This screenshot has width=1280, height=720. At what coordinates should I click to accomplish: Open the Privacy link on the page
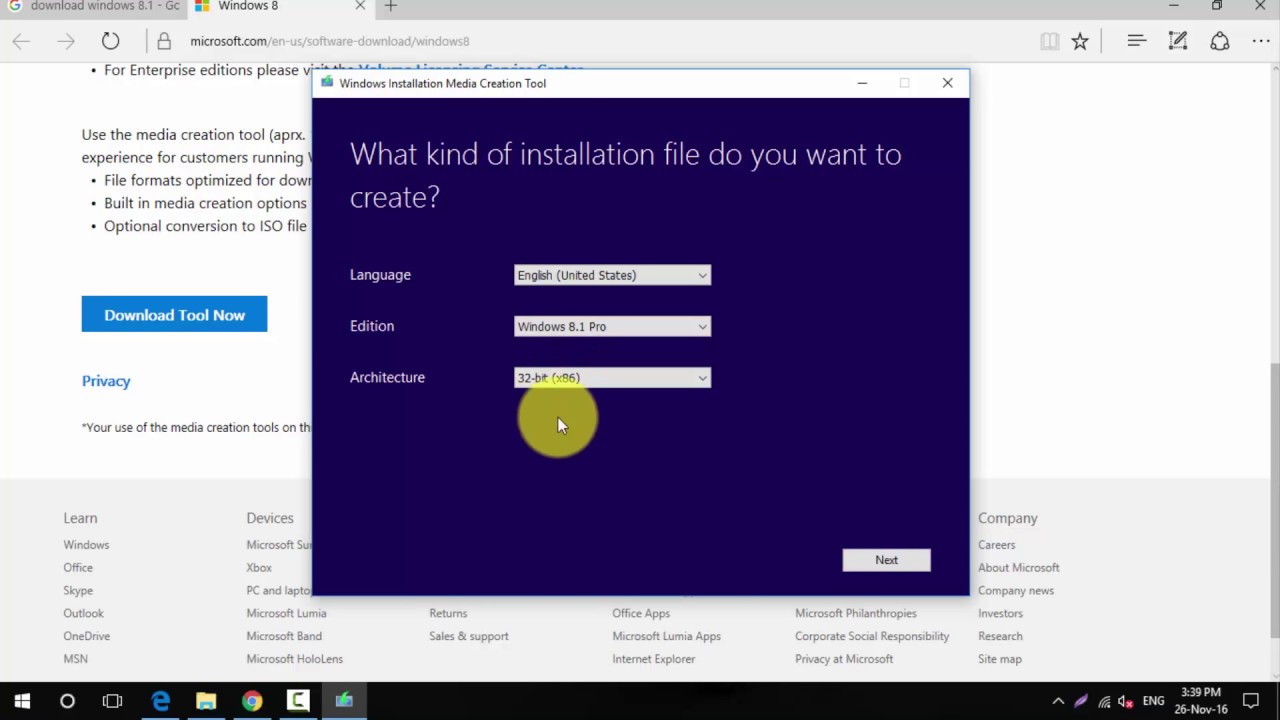106,381
